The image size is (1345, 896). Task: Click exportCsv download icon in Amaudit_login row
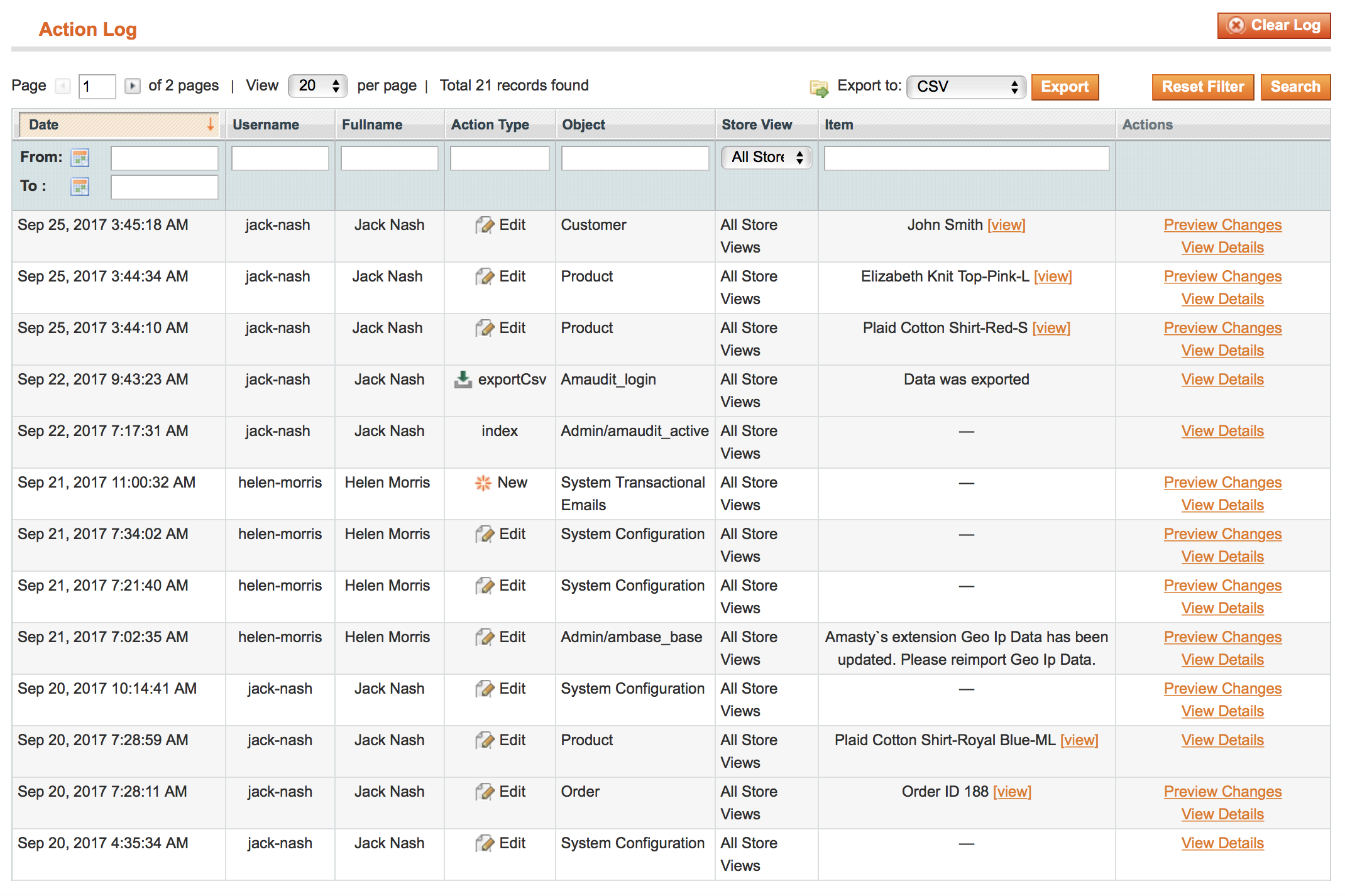463,380
